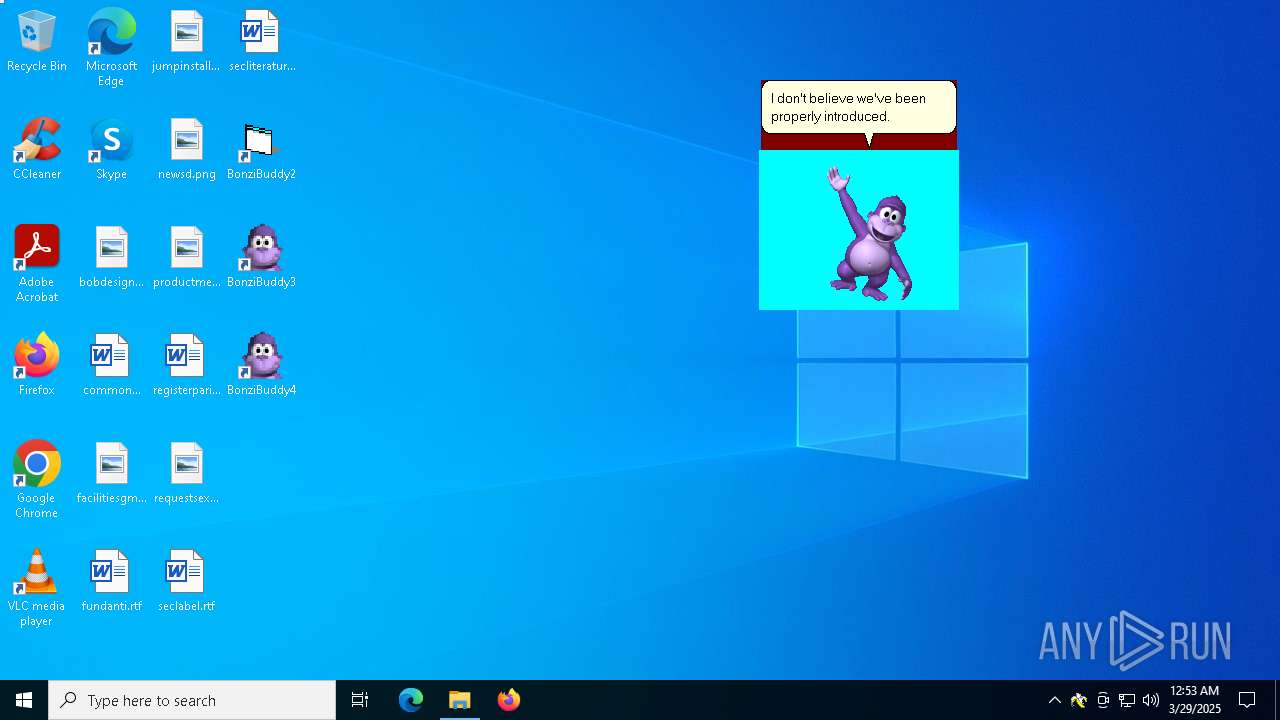Image resolution: width=1280 pixels, height=720 pixels.
Task: Open the Windows Start menu
Action: tap(24, 700)
